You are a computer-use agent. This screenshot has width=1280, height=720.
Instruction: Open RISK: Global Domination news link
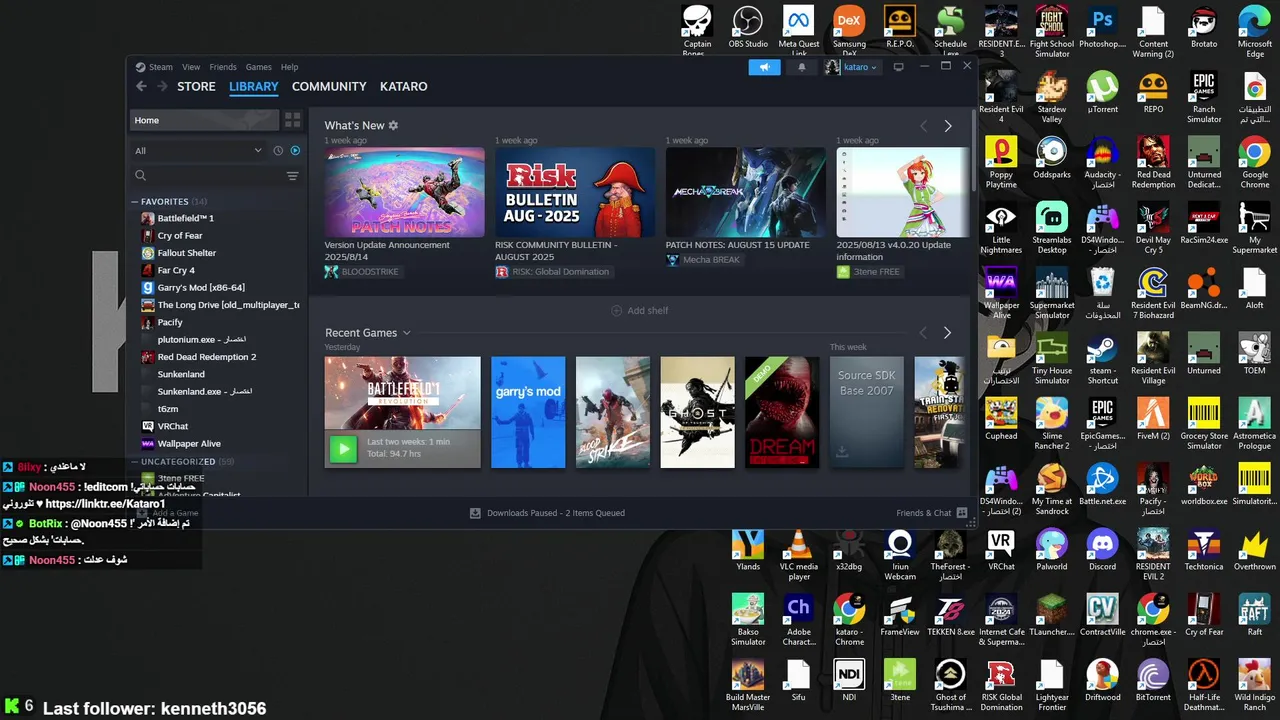[552, 272]
